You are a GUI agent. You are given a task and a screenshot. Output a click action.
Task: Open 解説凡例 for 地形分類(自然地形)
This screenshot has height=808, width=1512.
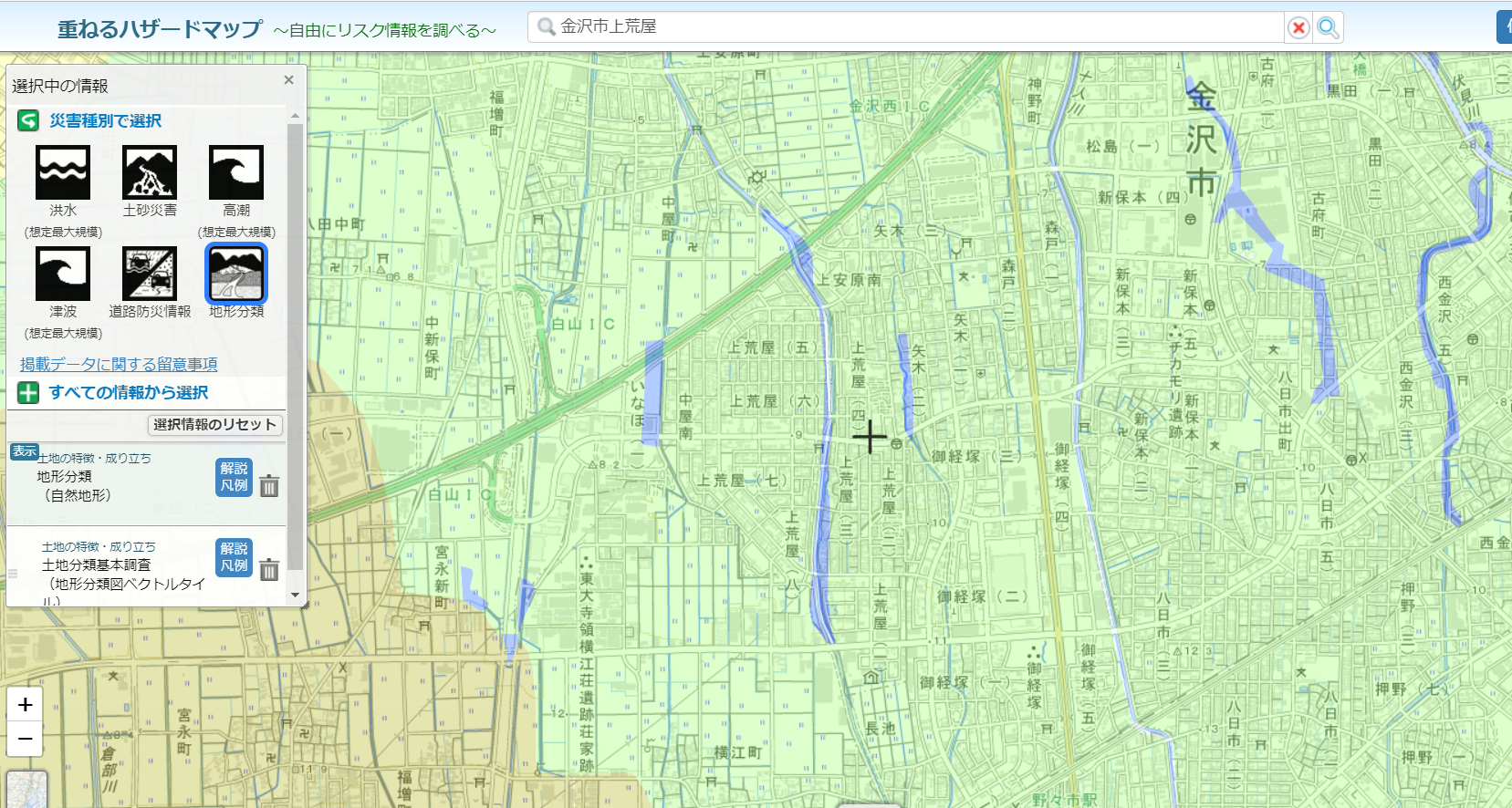point(234,477)
